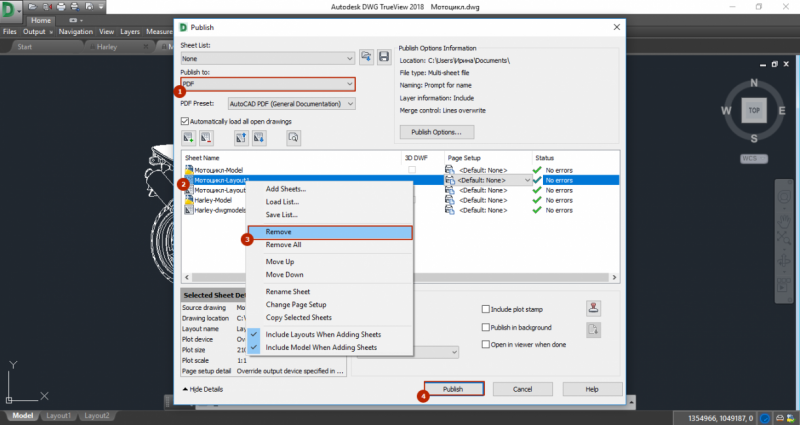This screenshot has width=800, height=425.
Task: Click the Preview toolbar icon
Action: click(293, 138)
